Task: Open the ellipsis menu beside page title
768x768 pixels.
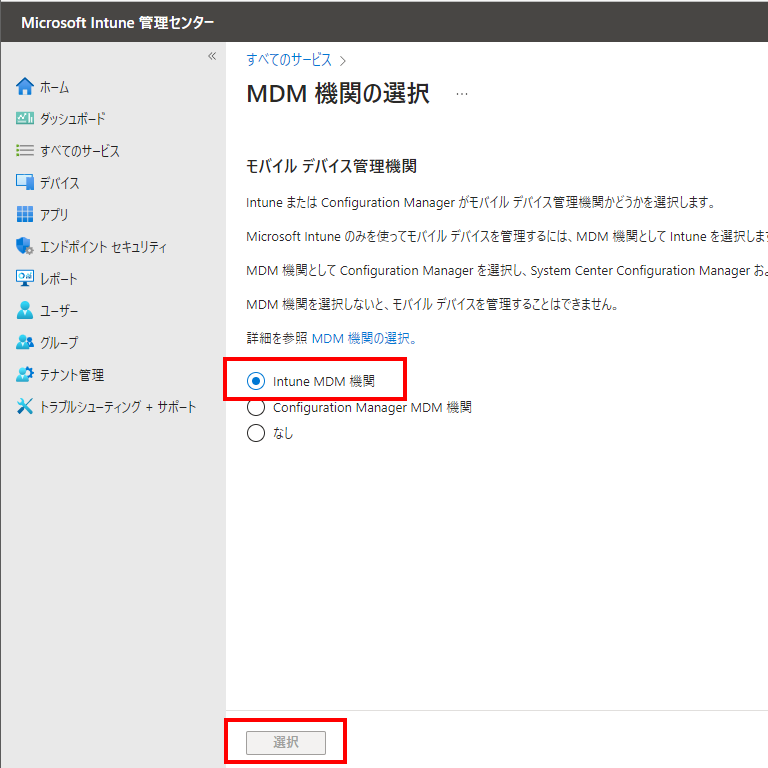Action: click(461, 94)
